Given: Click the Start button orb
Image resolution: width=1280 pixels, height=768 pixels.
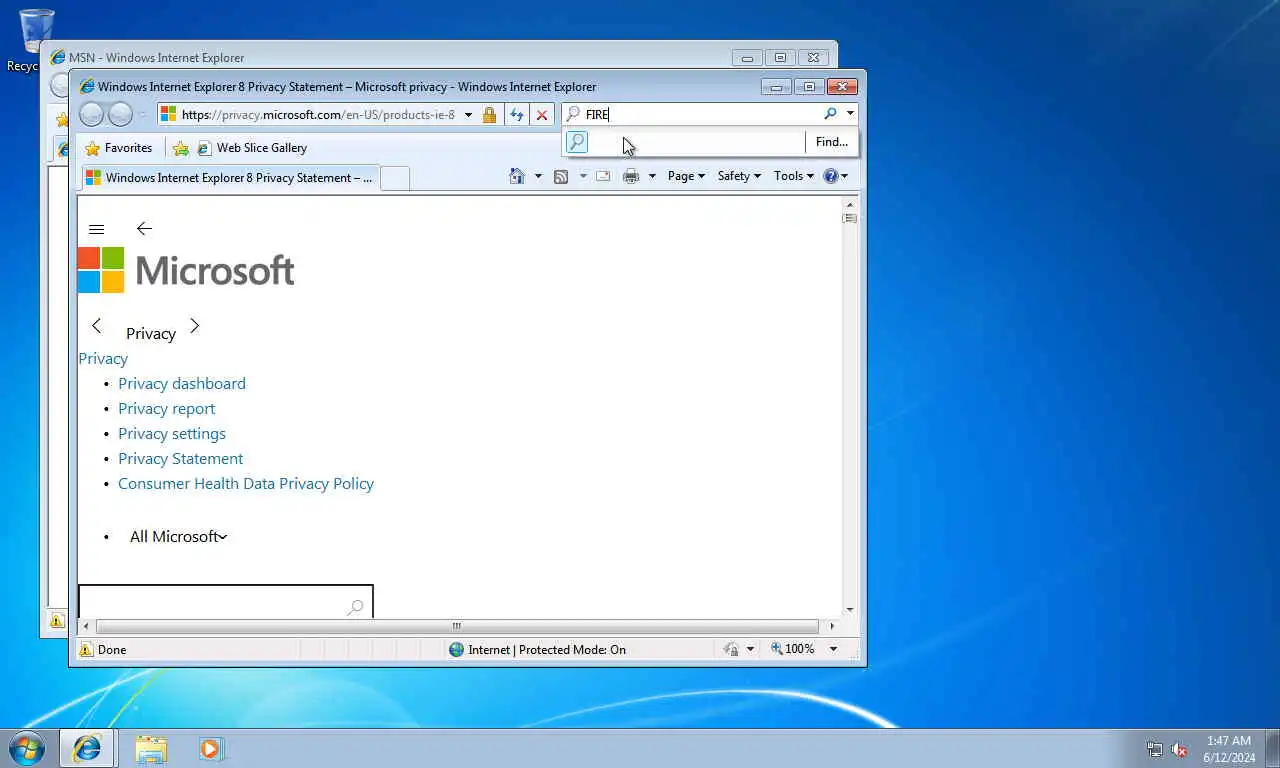Looking at the screenshot, I should click(x=26, y=748).
